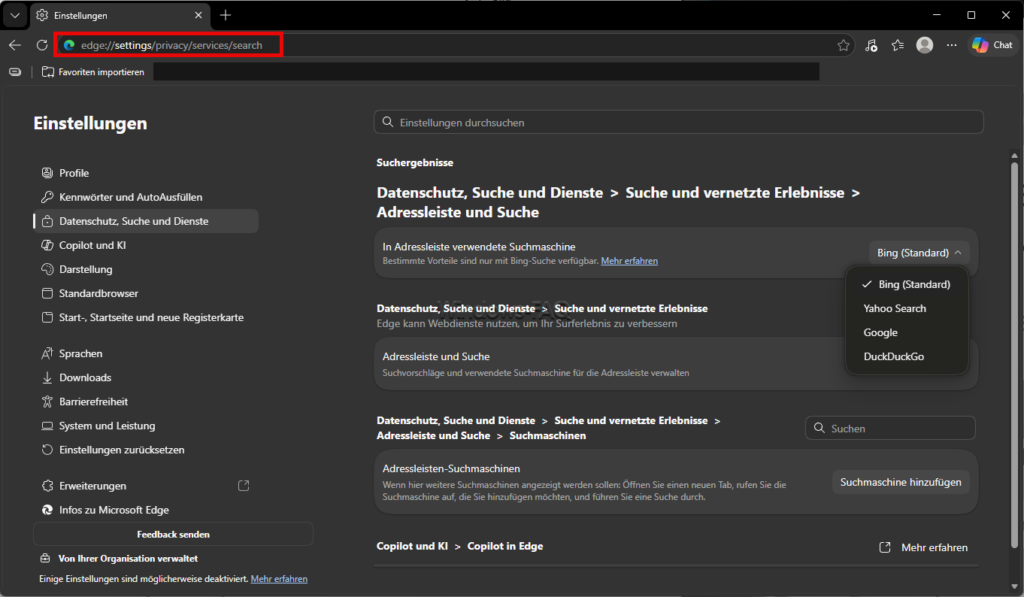1024x597 pixels.
Task: Open Barrierefreiheit settings section
Action: pos(146,402)
